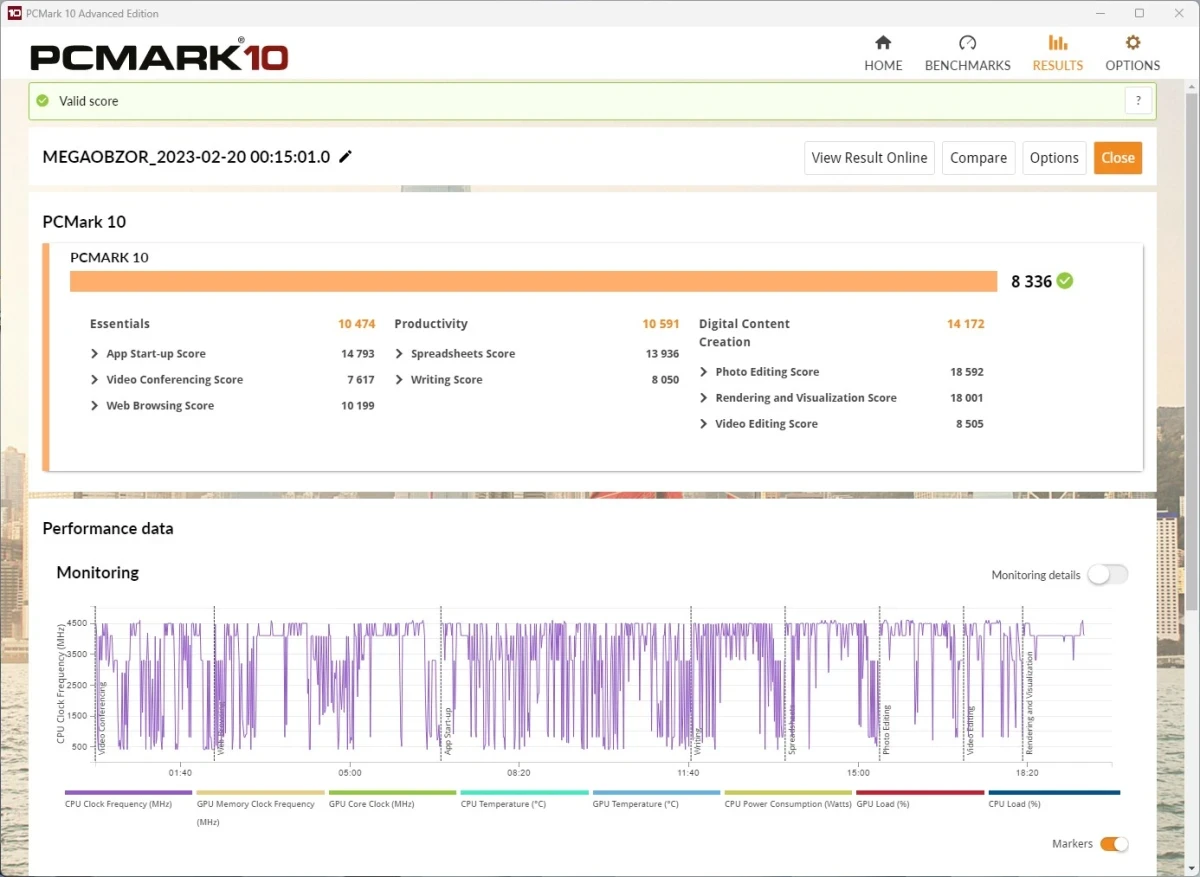Disable the Markers toggle
Viewport: 1200px width, 877px height.
coord(1114,844)
